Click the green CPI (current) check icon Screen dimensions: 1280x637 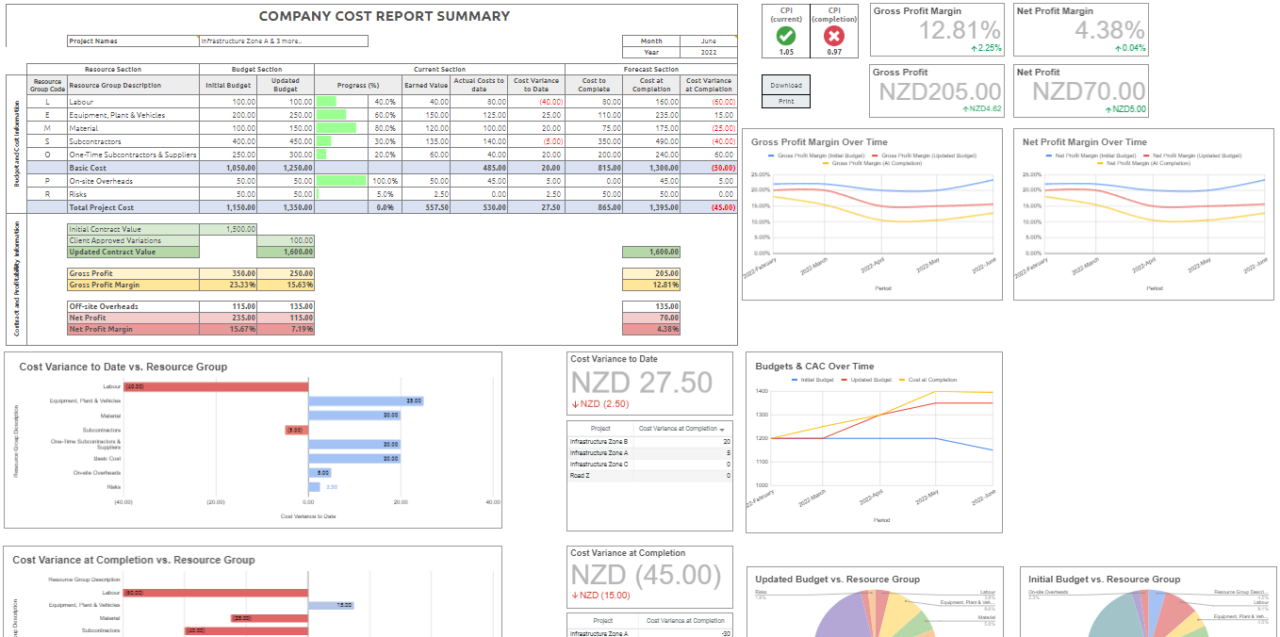[786, 36]
